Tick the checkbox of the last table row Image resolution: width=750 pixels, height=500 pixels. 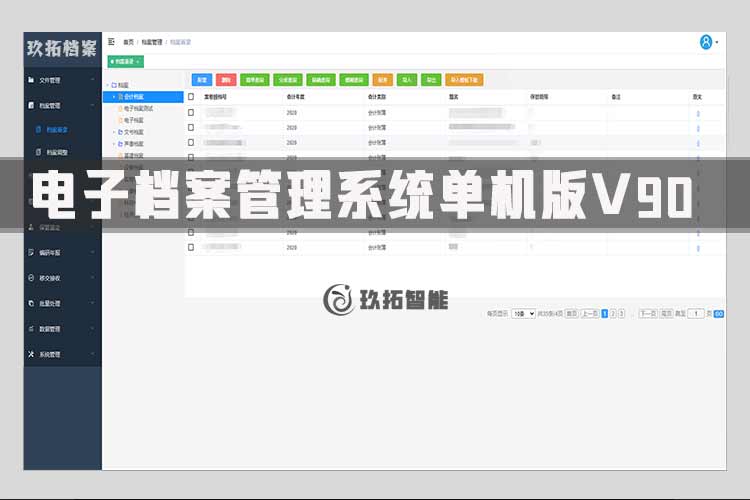[x=191, y=247]
